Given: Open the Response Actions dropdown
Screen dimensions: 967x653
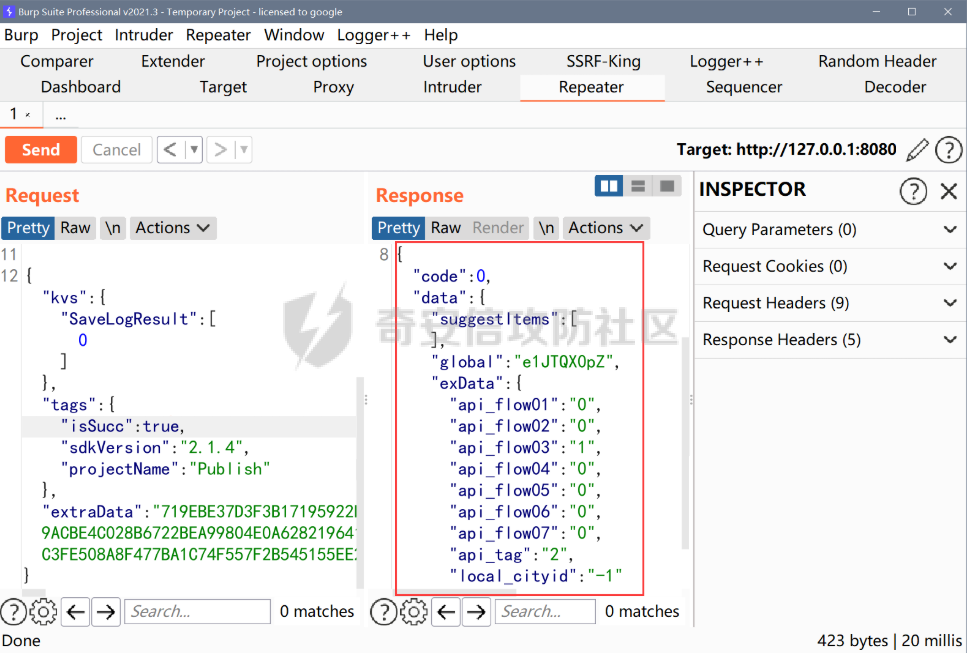Looking at the screenshot, I should pyautogui.click(x=606, y=228).
